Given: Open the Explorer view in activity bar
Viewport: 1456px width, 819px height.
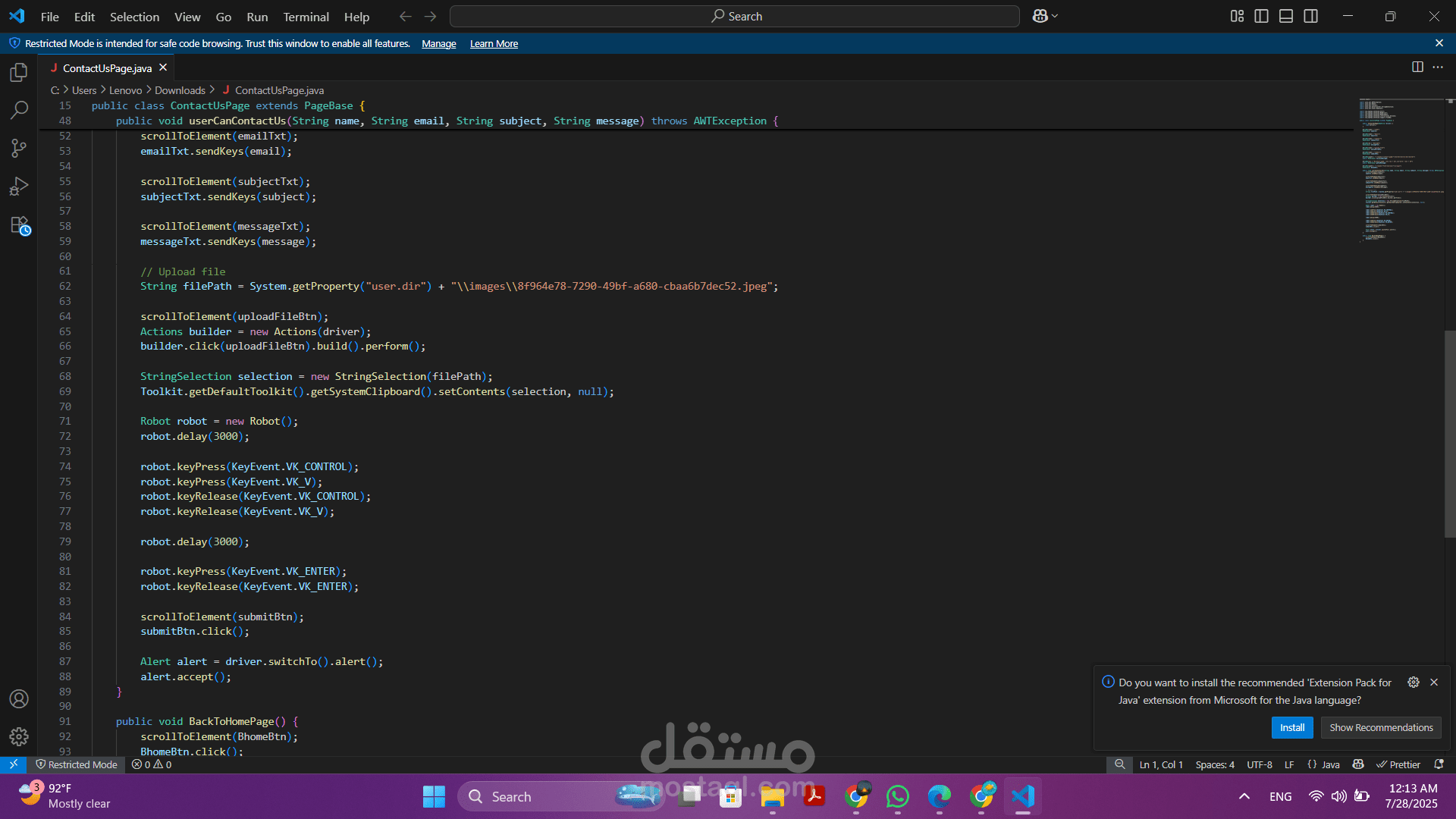Looking at the screenshot, I should [19, 73].
